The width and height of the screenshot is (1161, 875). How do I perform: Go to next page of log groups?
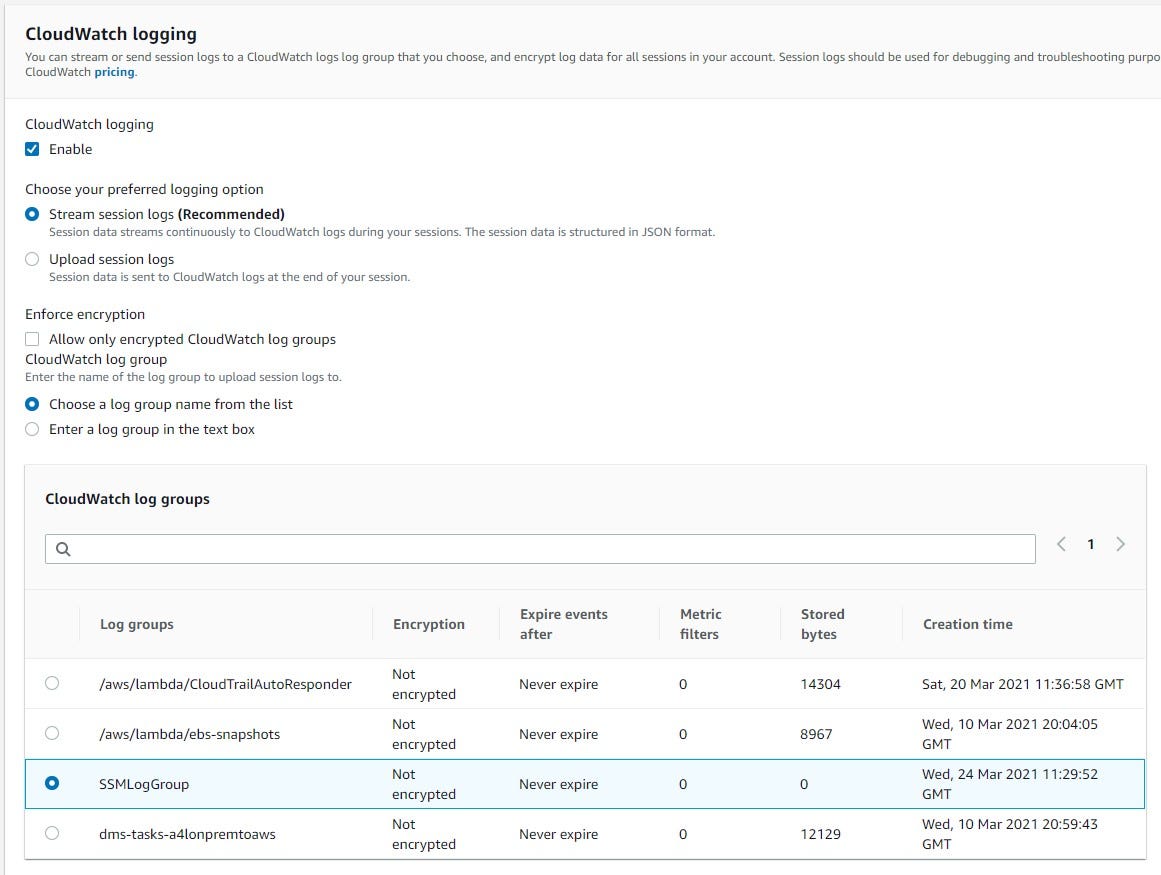pos(1120,544)
